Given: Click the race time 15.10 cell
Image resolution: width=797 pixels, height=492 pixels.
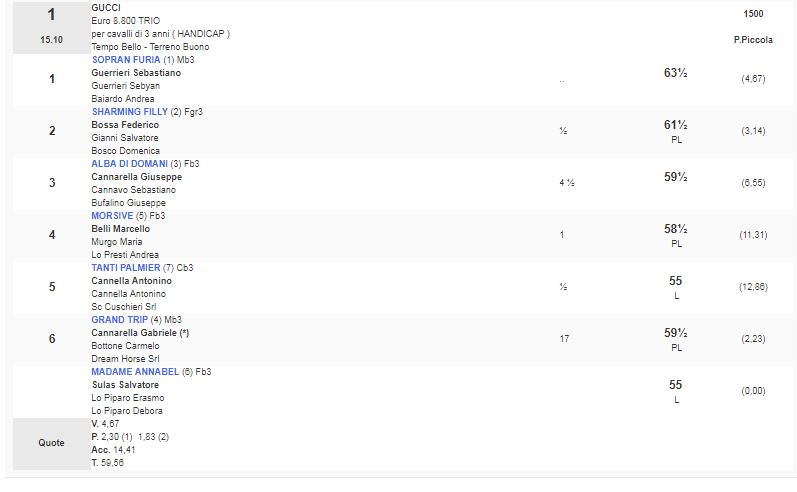Looking at the screenshot, I should pyautogui.click(x=51, y=41).
